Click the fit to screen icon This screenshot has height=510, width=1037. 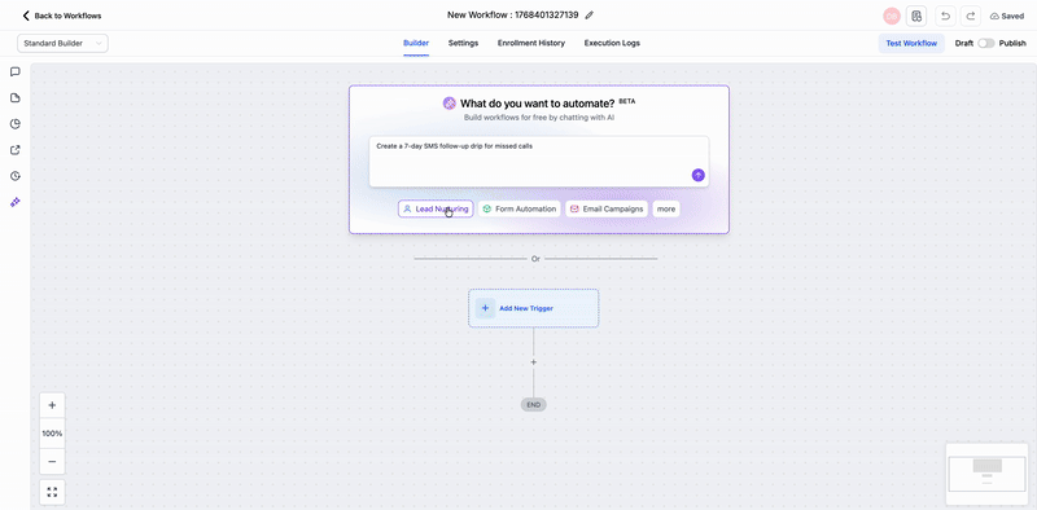coord(52,492)
